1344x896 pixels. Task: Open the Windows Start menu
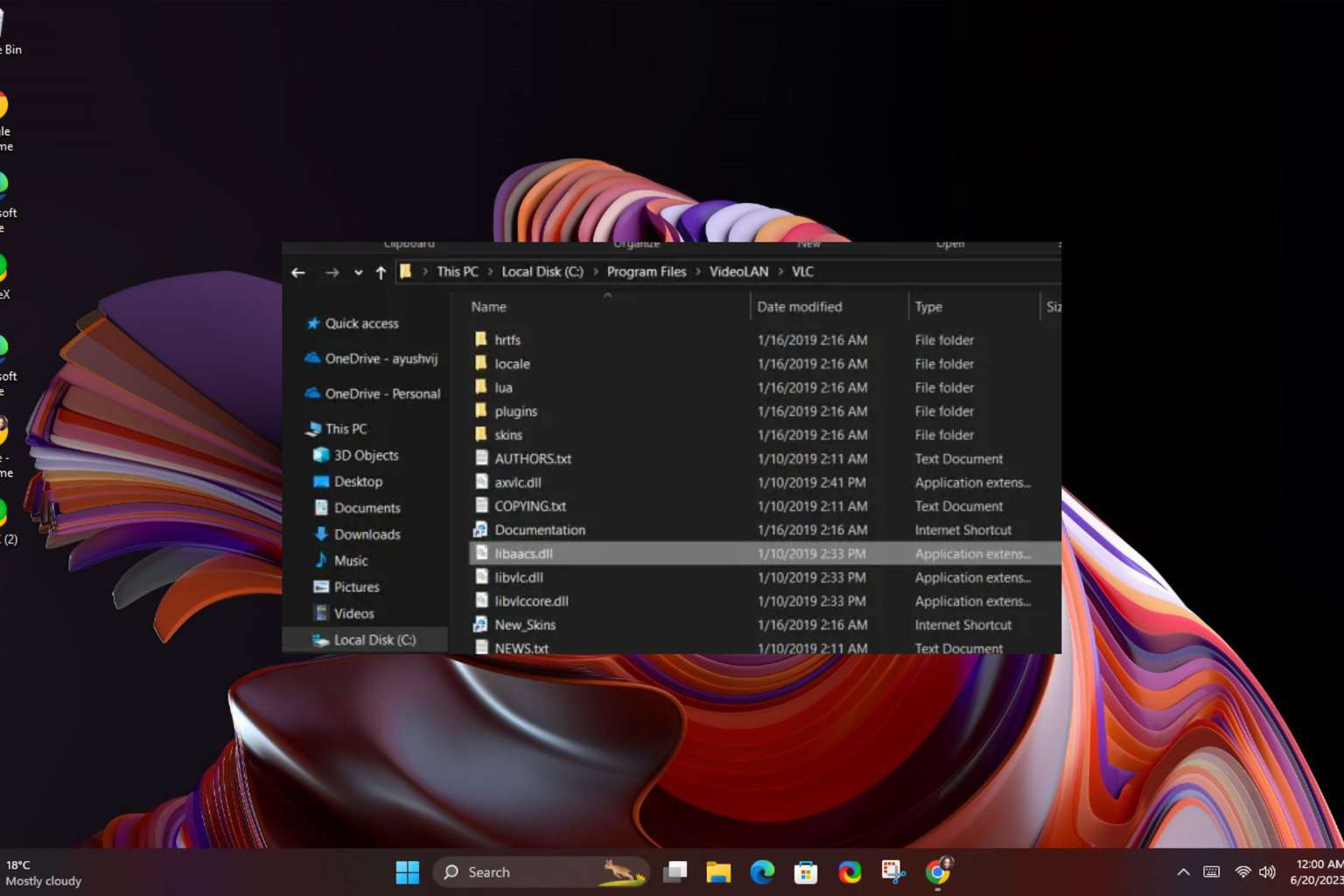(408, 871)
